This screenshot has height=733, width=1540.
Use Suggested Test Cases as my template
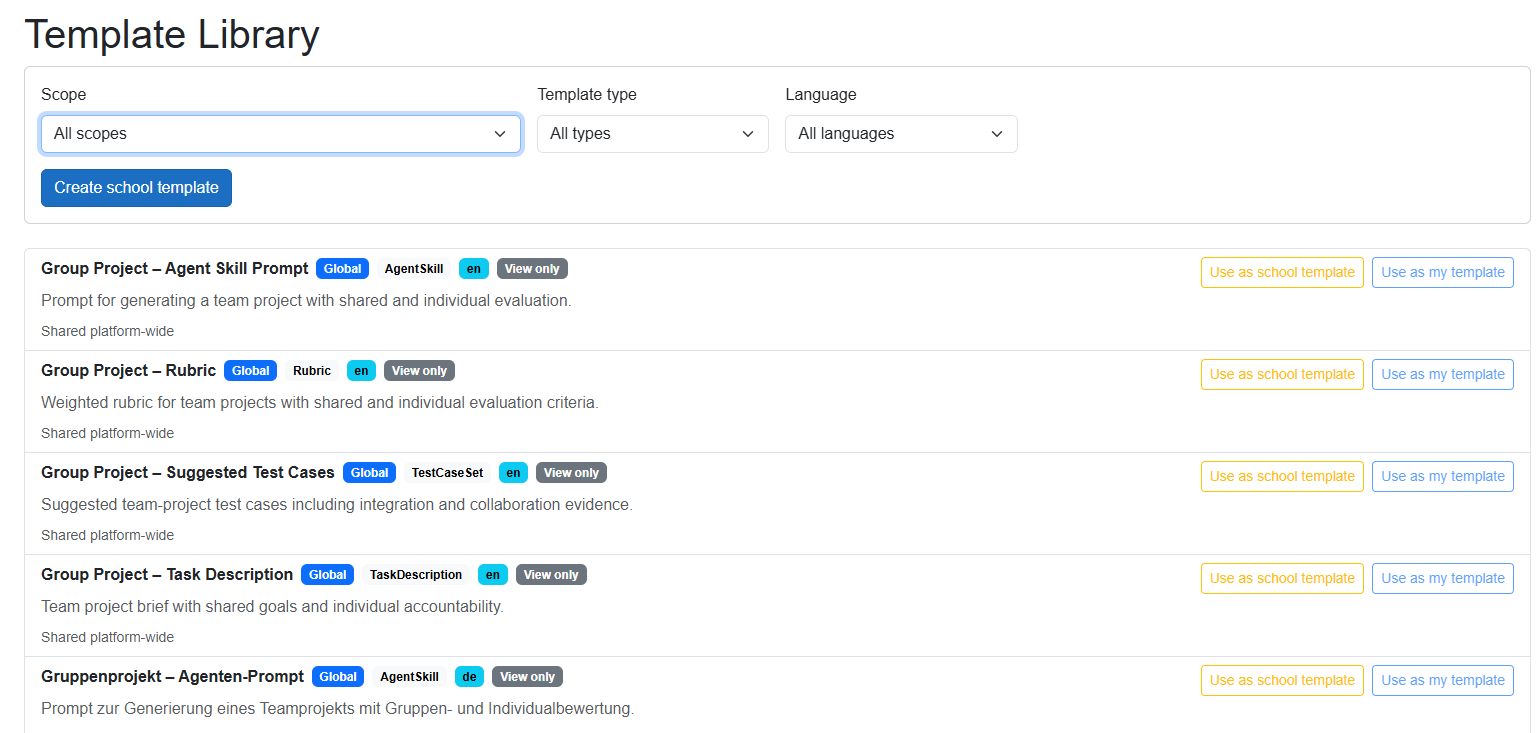point(1442,476)
